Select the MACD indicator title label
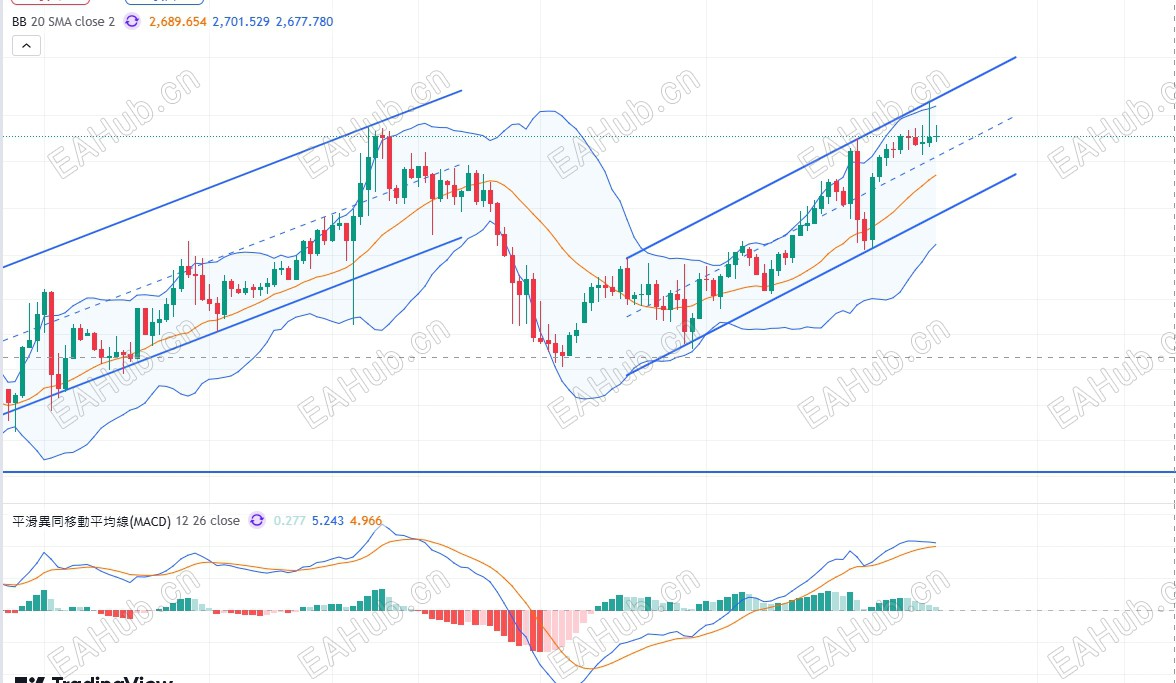This screenshot has width=1176, height=683. 91,520
